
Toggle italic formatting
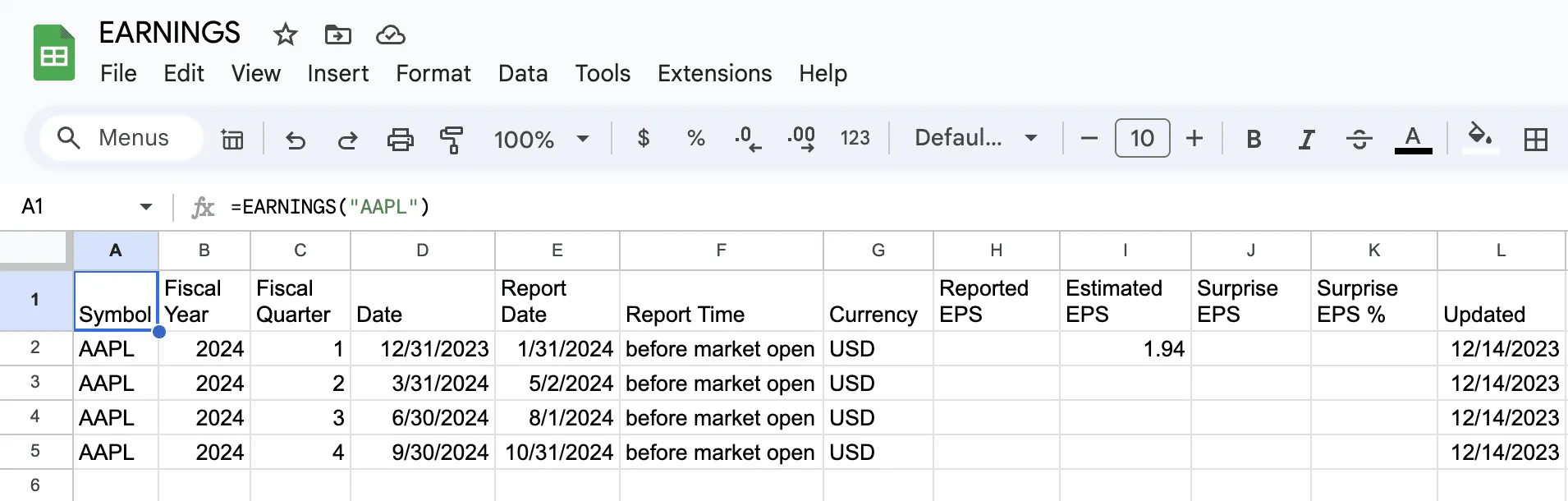coord(1306,139)
